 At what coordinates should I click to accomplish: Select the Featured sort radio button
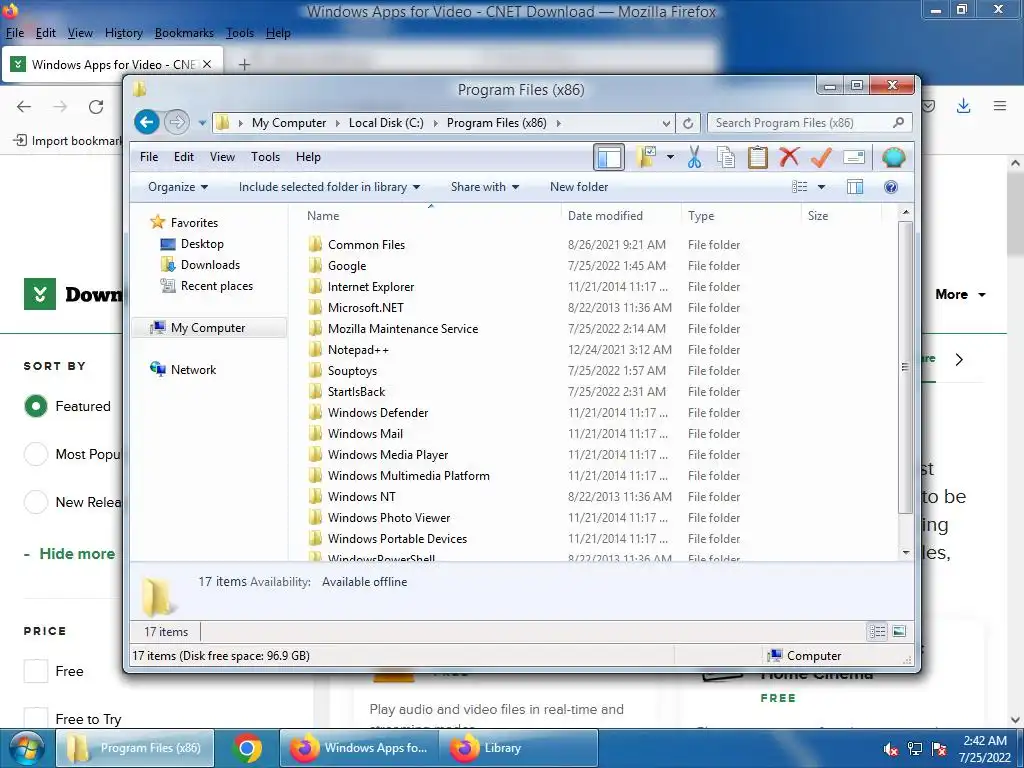click(x=36, y=406)
